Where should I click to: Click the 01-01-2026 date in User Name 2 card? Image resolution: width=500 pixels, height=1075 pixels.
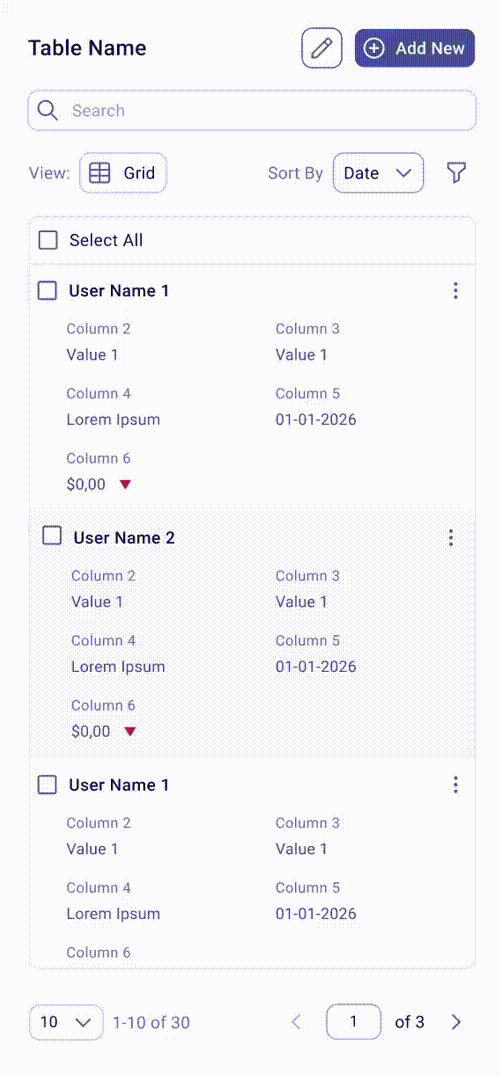[316, 666]
